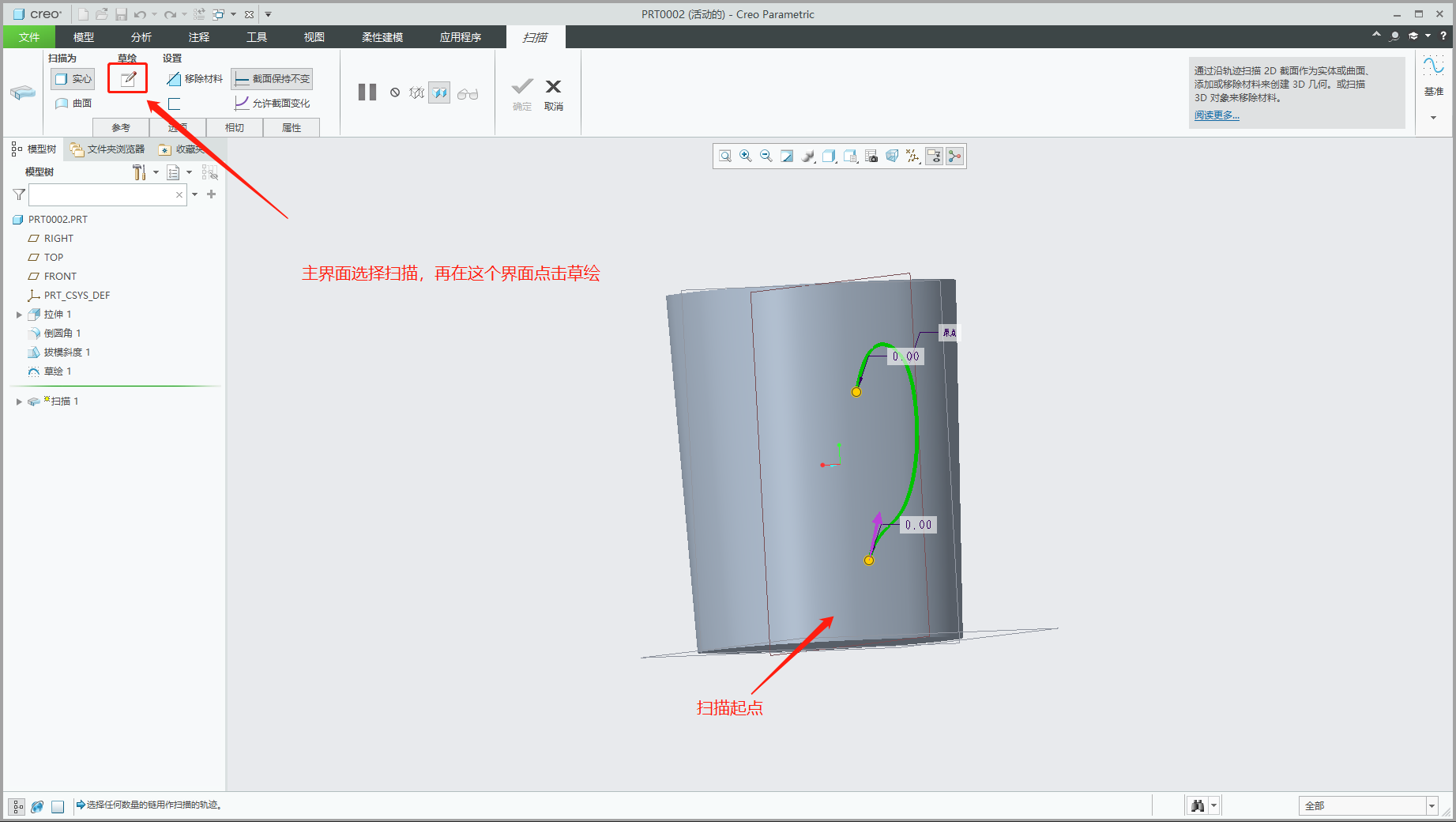Click the Zoom In magnifier icon
Viewport: 1456px width, 822px height.
[x=746, y=156]
